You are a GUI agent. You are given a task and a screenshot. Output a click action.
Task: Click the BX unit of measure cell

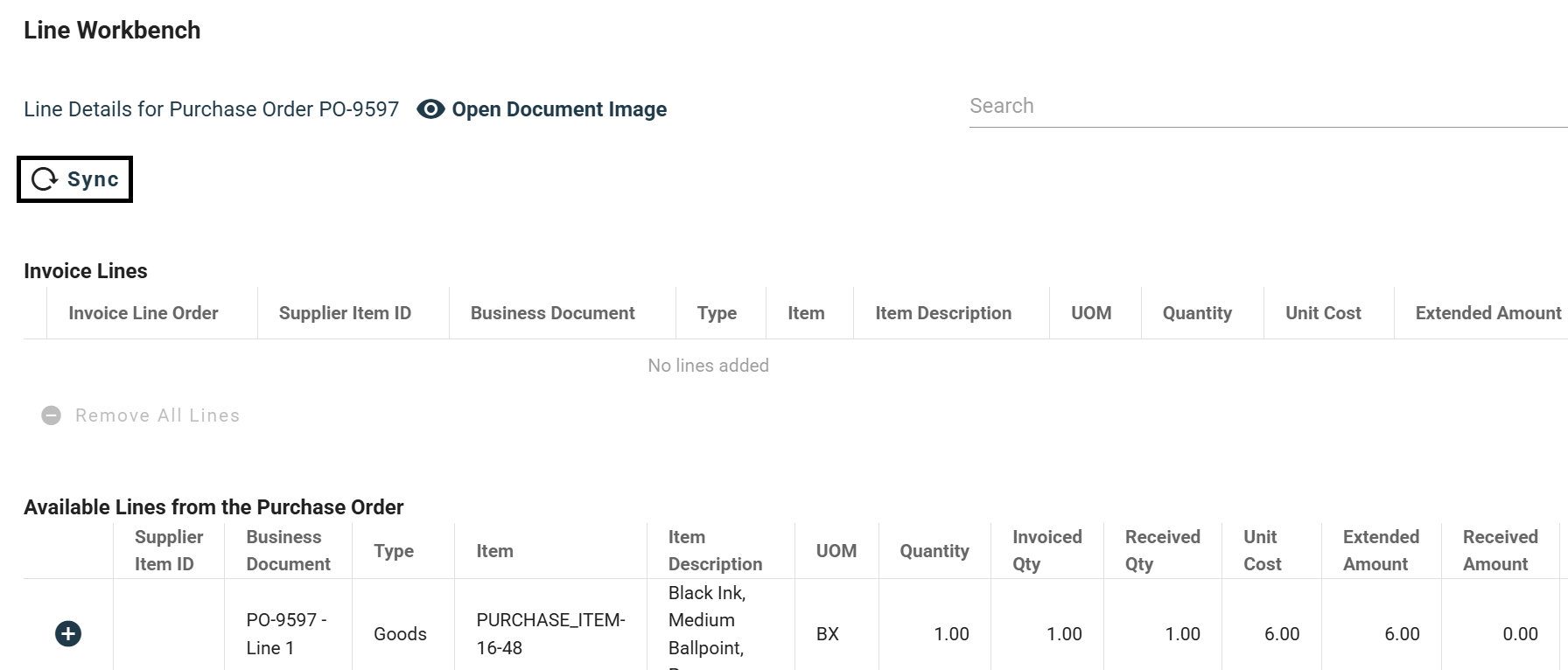point(828,634)
